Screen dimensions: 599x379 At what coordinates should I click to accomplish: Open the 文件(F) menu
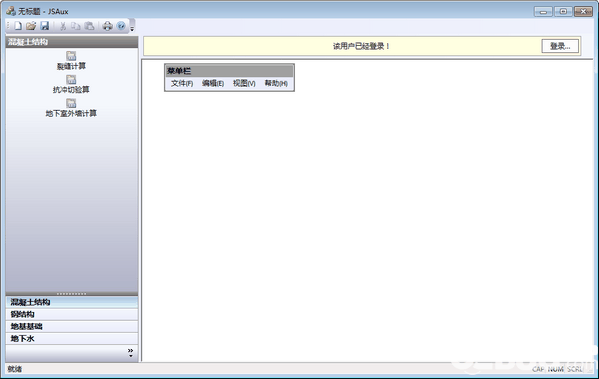pos(182,83)
